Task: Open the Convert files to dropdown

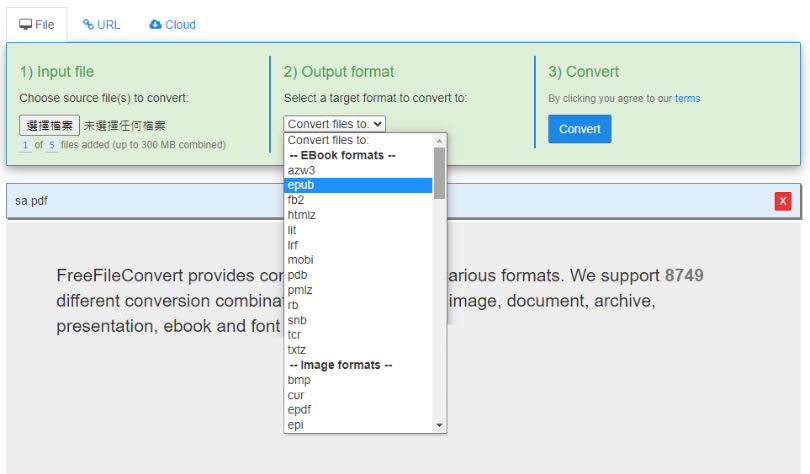Action: point(334,124)
